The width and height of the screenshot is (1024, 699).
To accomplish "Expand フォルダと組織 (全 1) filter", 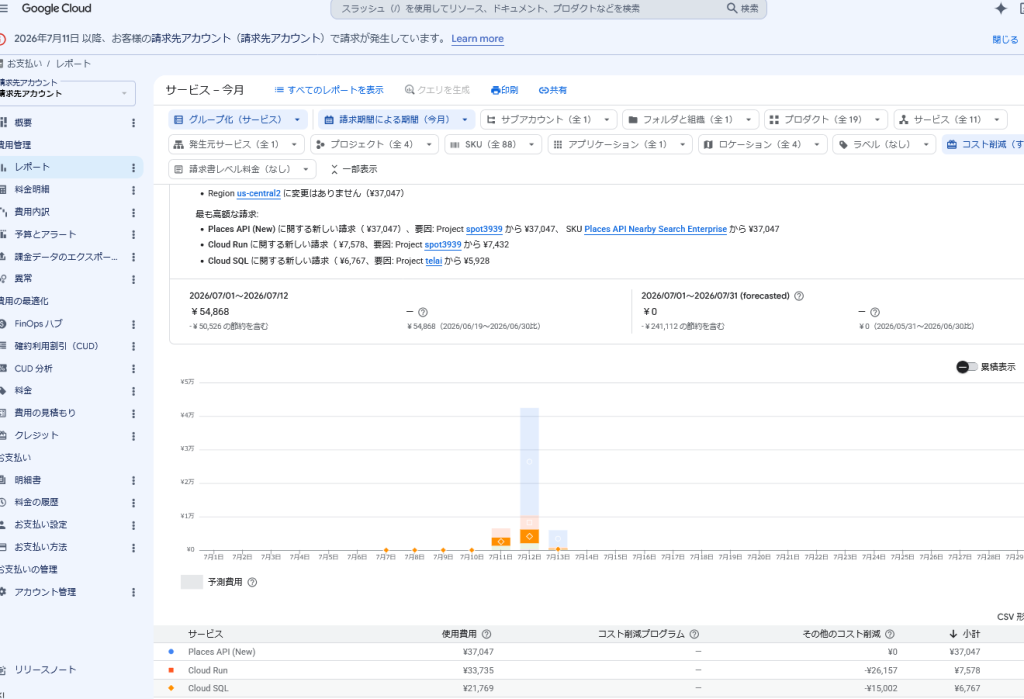I will (x=690, y=120).
